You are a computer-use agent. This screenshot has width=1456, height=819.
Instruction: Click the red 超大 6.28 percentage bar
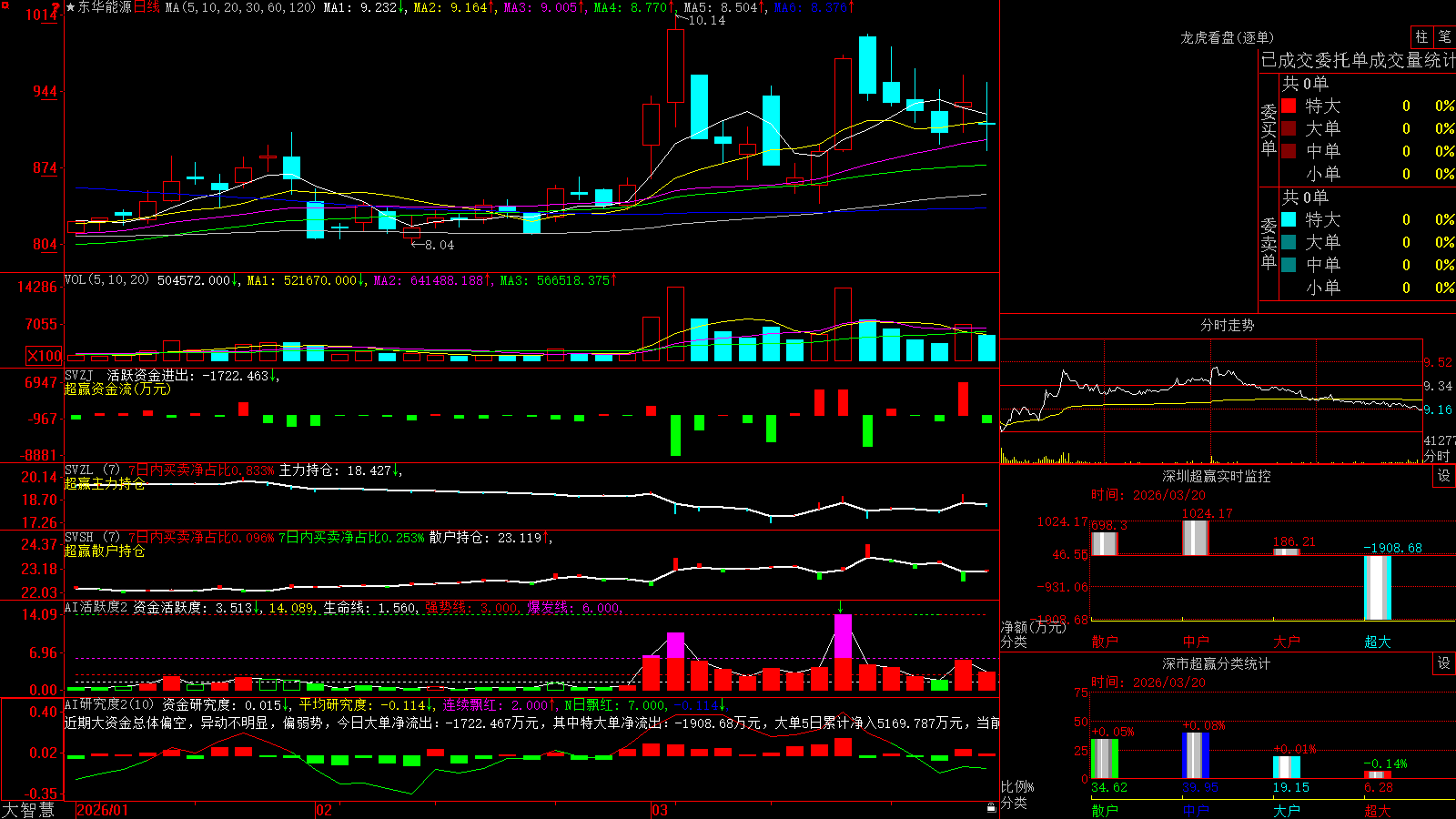(x=1377, y=775)
